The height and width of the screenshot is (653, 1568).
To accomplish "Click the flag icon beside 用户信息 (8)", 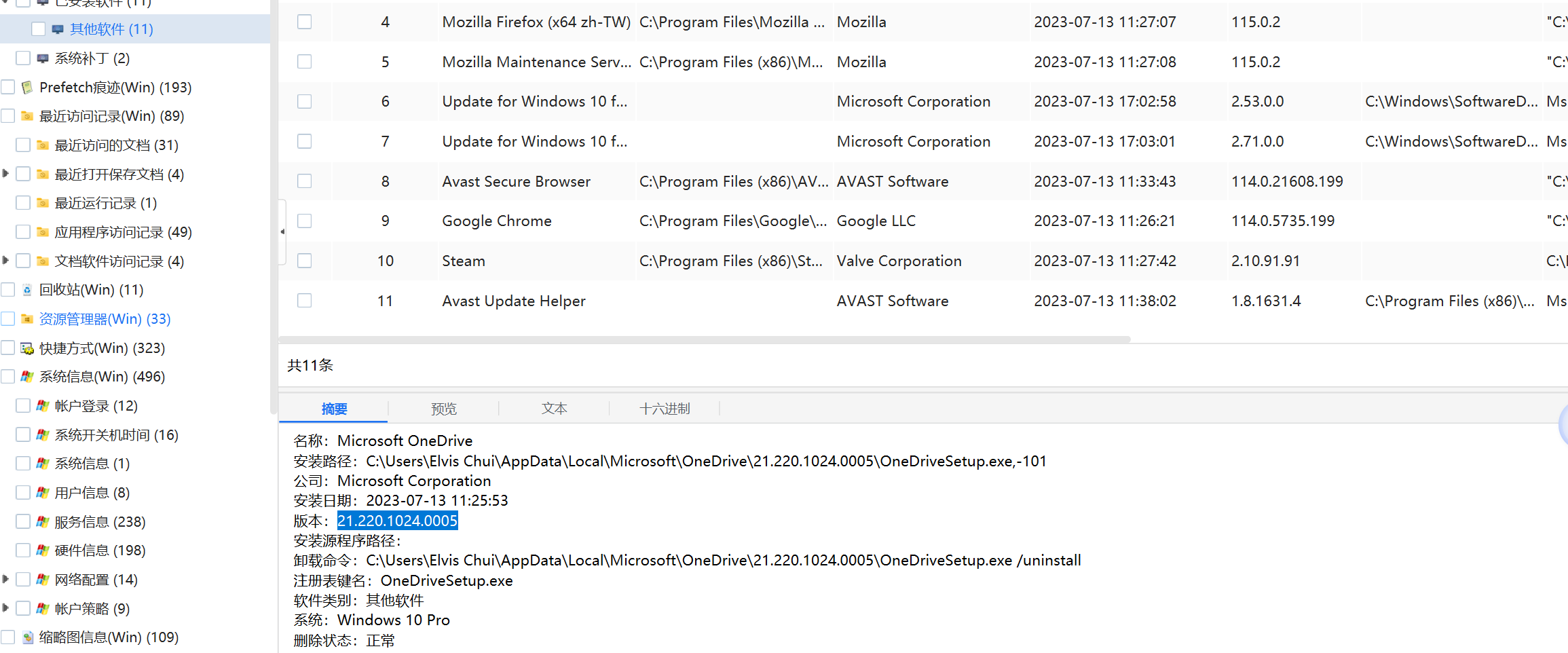I will coord(43,493).
